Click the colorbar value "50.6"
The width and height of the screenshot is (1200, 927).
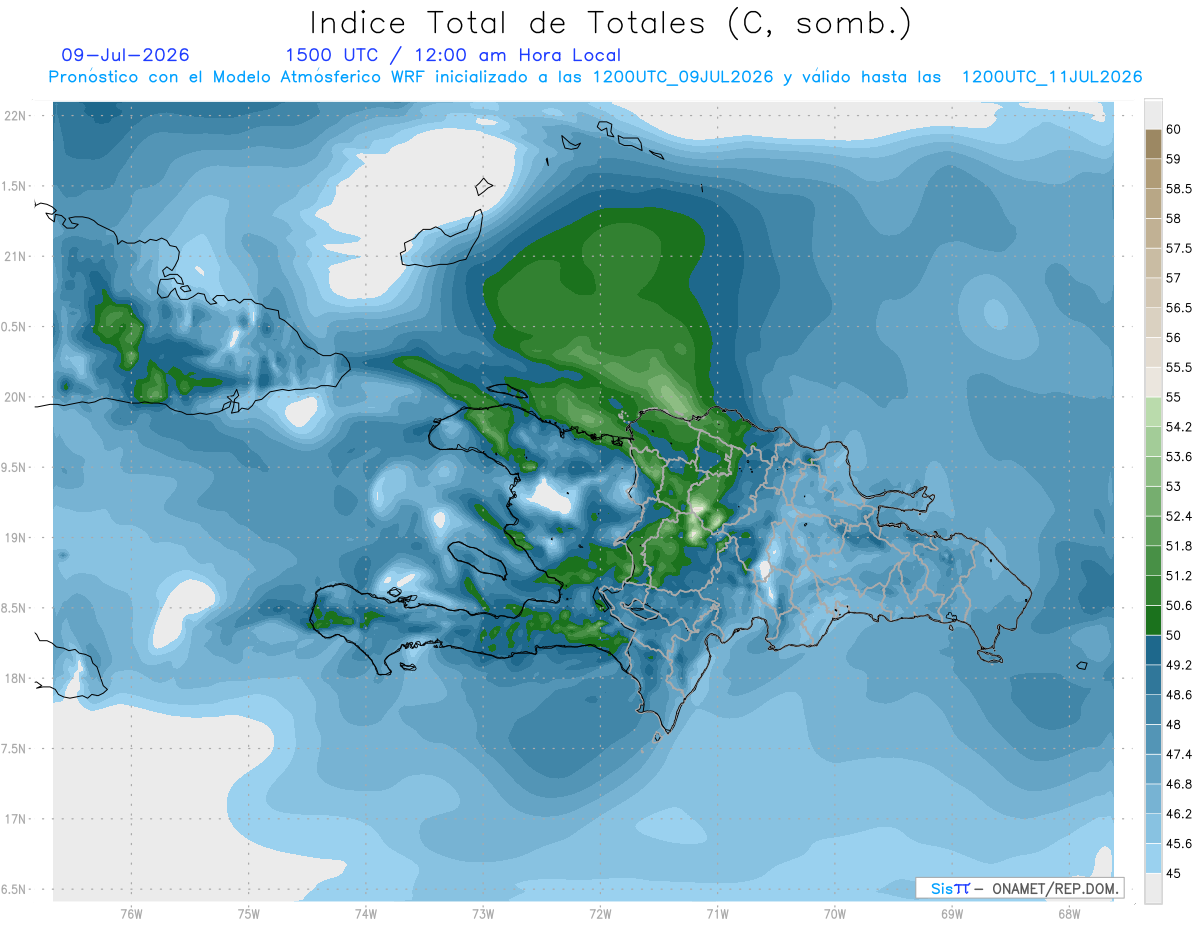tap(1180, 606)
